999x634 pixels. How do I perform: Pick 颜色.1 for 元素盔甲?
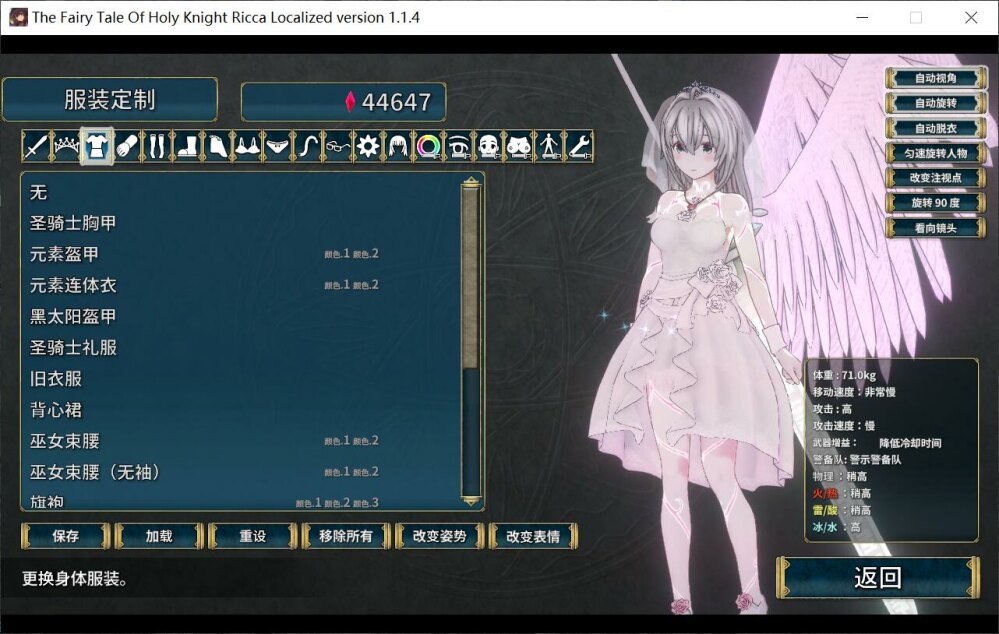(337, 254)
